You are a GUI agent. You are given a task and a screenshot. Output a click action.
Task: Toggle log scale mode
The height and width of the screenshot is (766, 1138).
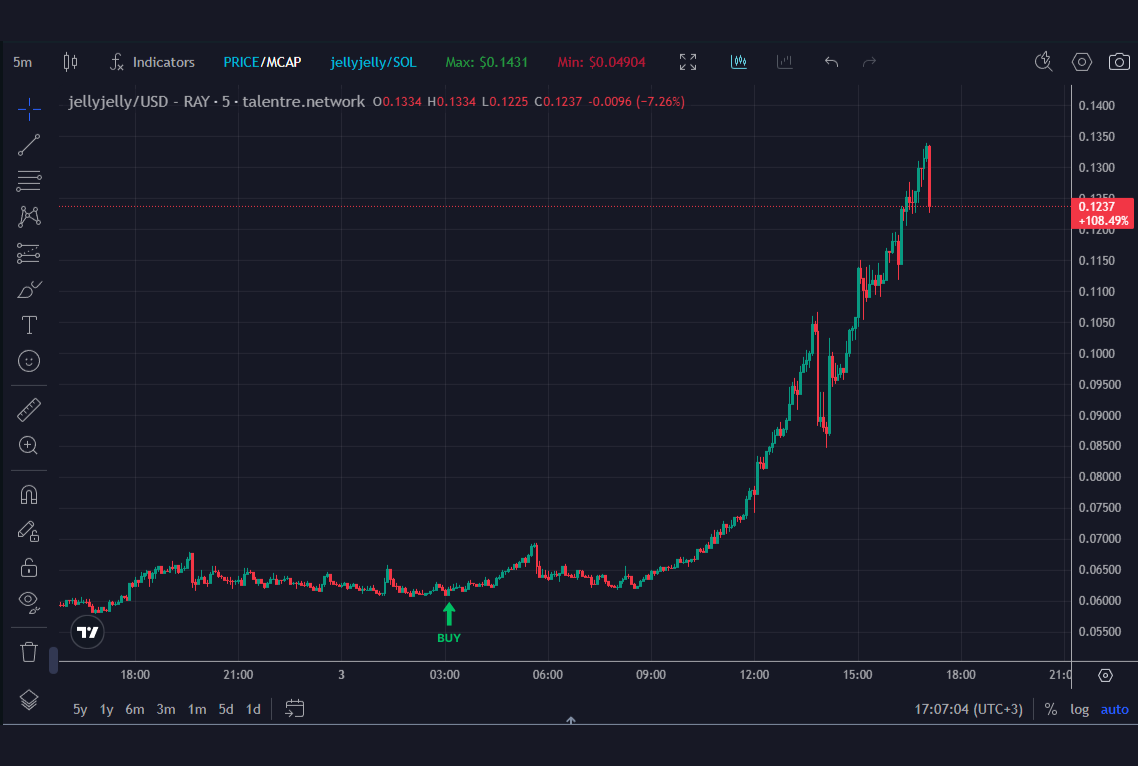[x=1079, y=709]
